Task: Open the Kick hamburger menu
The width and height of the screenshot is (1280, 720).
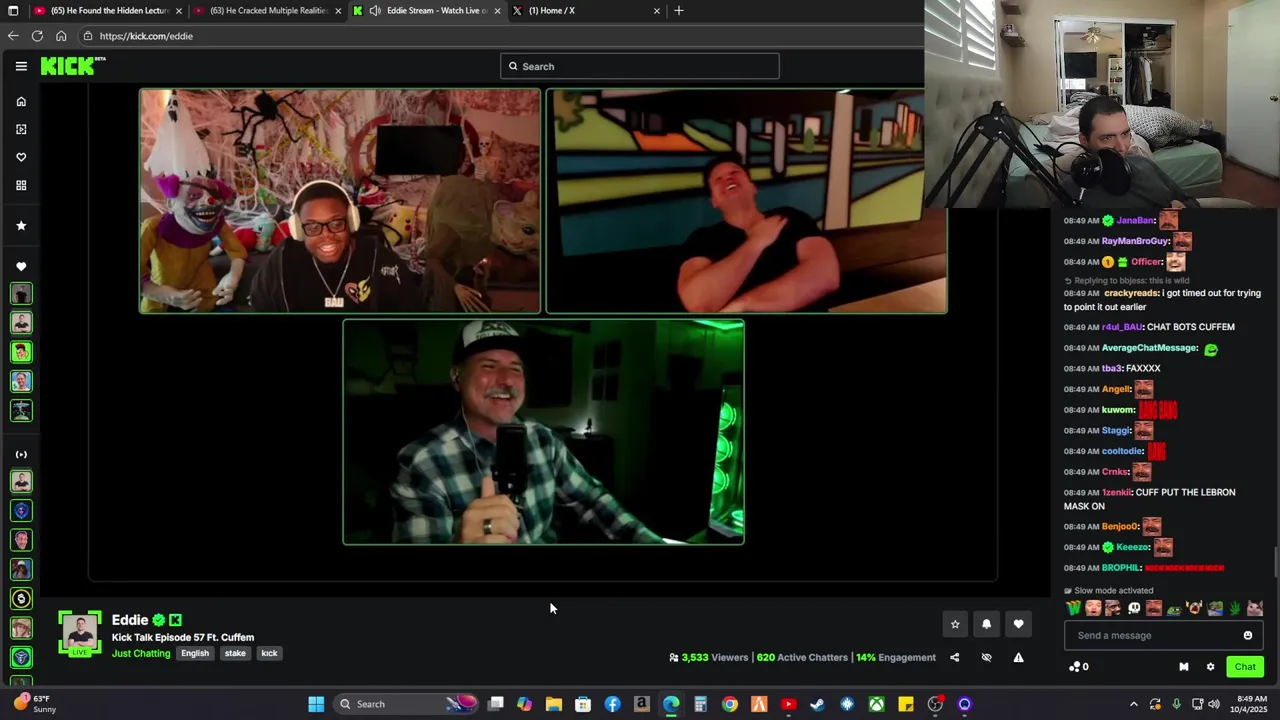Action: coord(21,66)
